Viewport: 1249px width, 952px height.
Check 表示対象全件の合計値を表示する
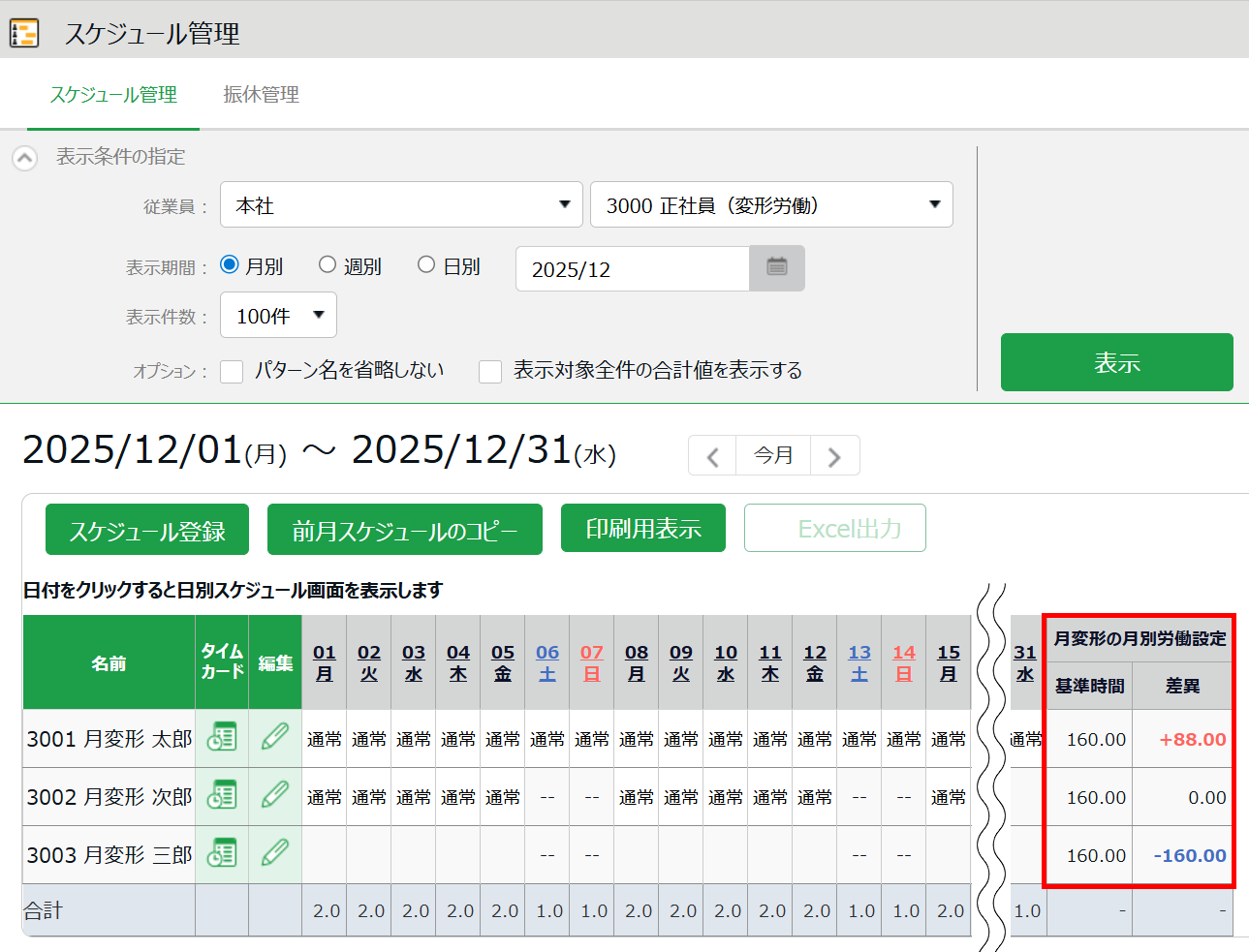pyautogui.click(x=490, y=372)
